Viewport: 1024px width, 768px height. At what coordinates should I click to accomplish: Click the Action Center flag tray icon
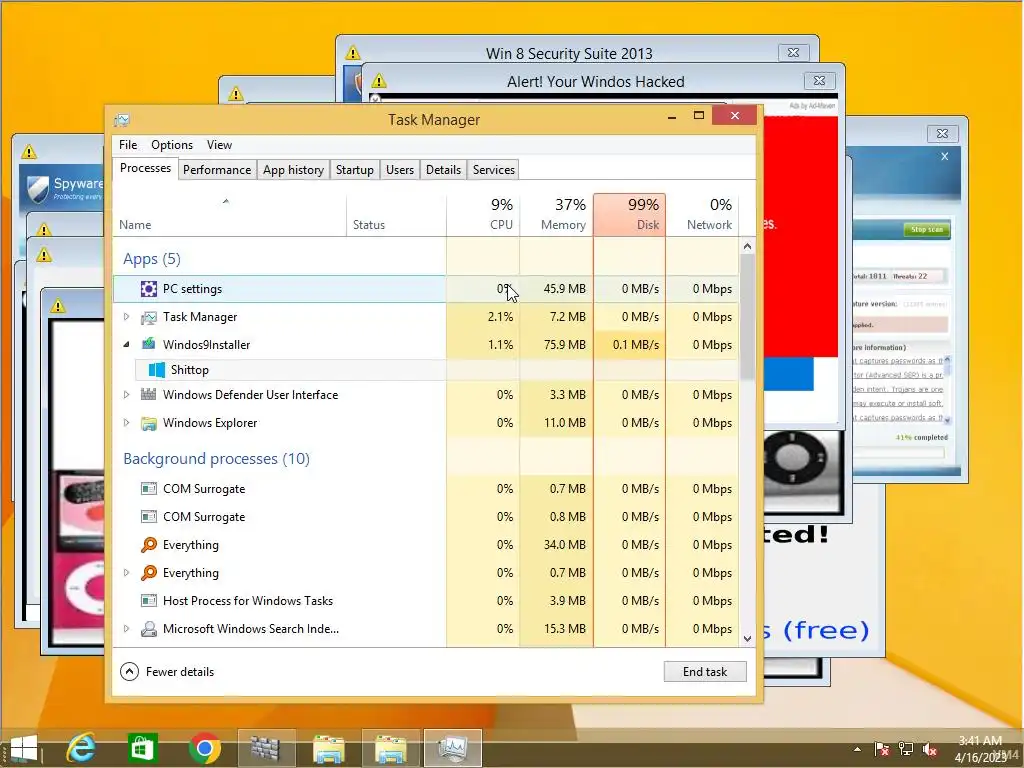point(881,749)
